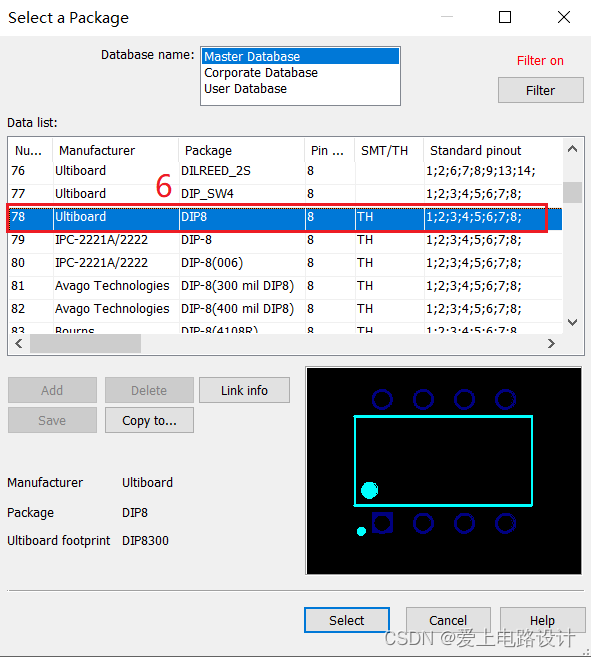The width and height of the screenshot is (591, 657).
Task: Maximize the Select a Package window
Action: (505, 17)
